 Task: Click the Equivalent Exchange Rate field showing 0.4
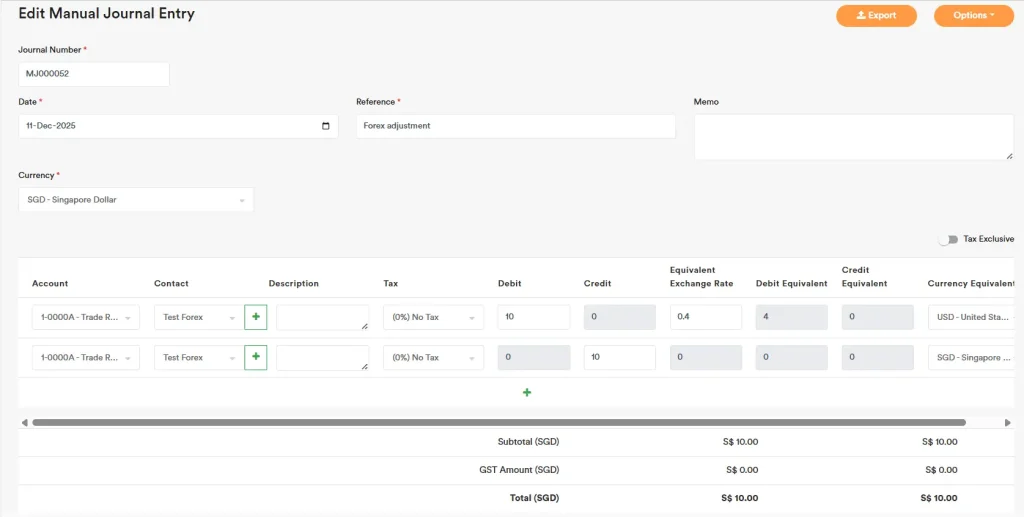pyautogui.click(x=705, y=317)
